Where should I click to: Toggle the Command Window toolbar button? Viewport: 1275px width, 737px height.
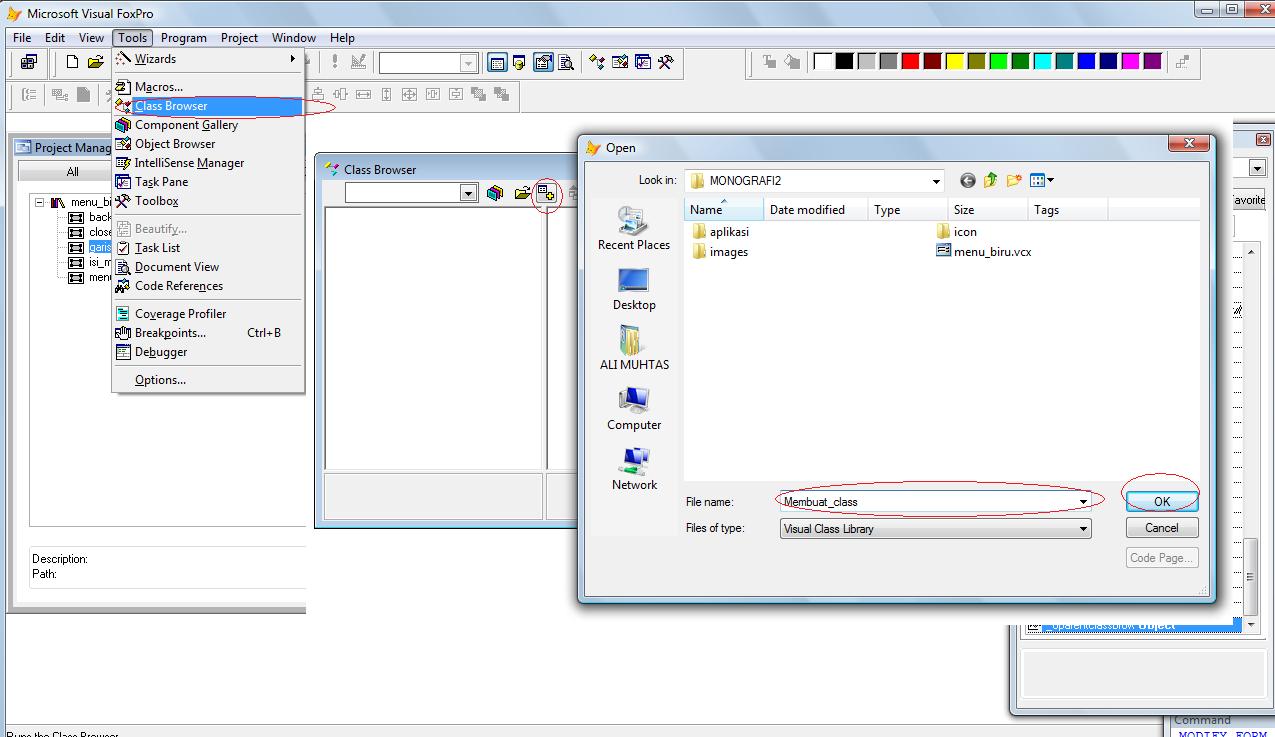(497, 62)
